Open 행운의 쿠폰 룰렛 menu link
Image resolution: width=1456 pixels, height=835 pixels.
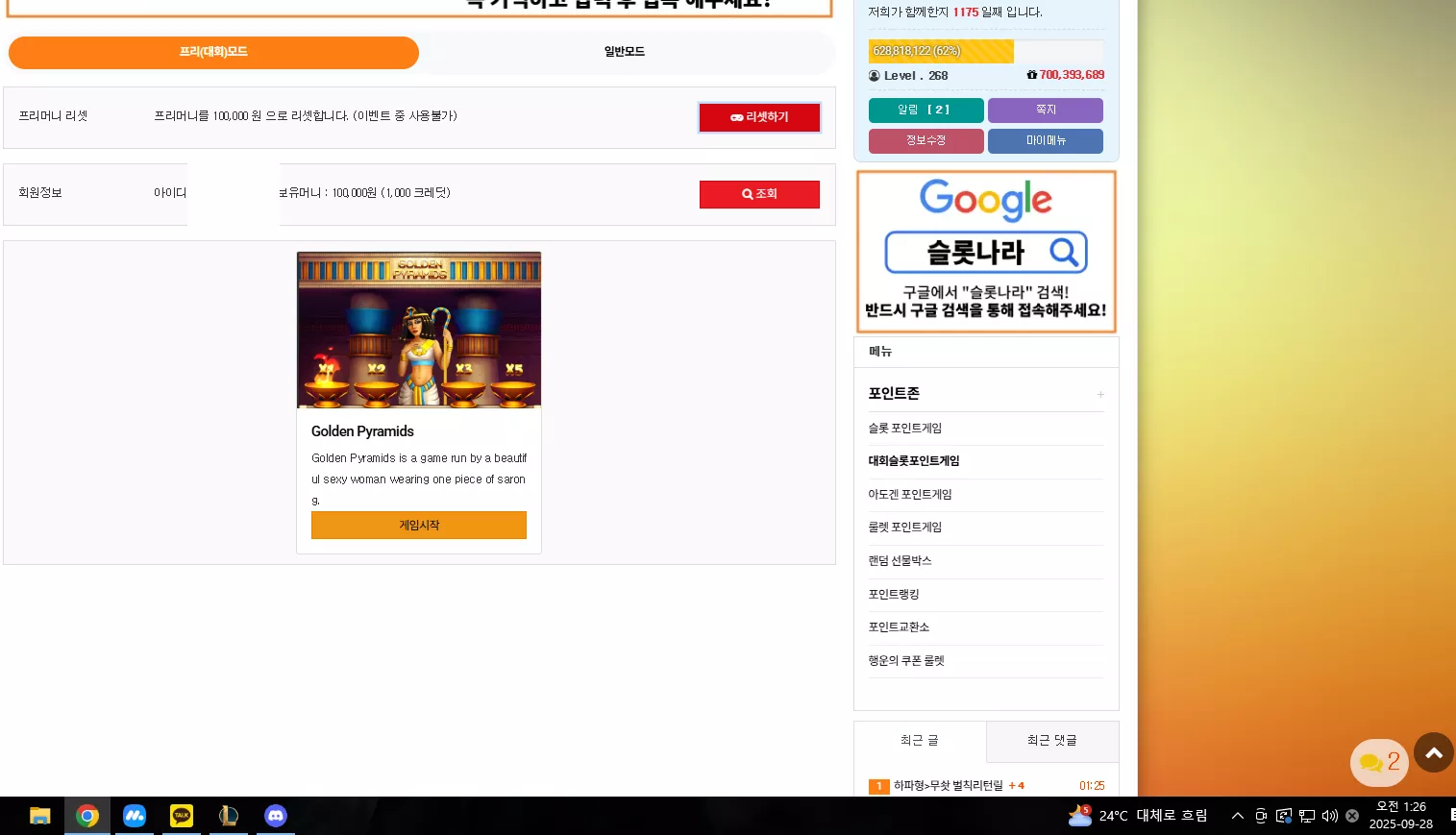pyautogui.click(x=906, y=661)
